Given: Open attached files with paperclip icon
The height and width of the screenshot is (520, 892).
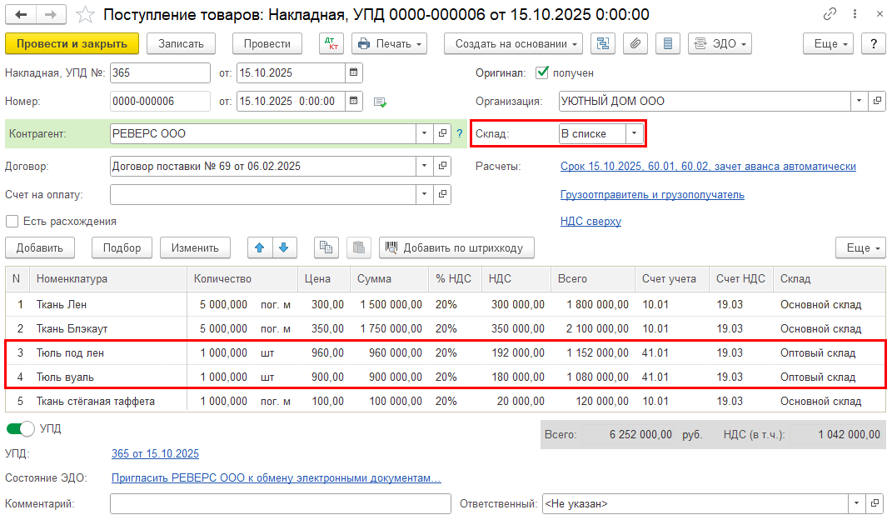Looking at the screenshot, I should pyautogui.click(x=635, y=44).
